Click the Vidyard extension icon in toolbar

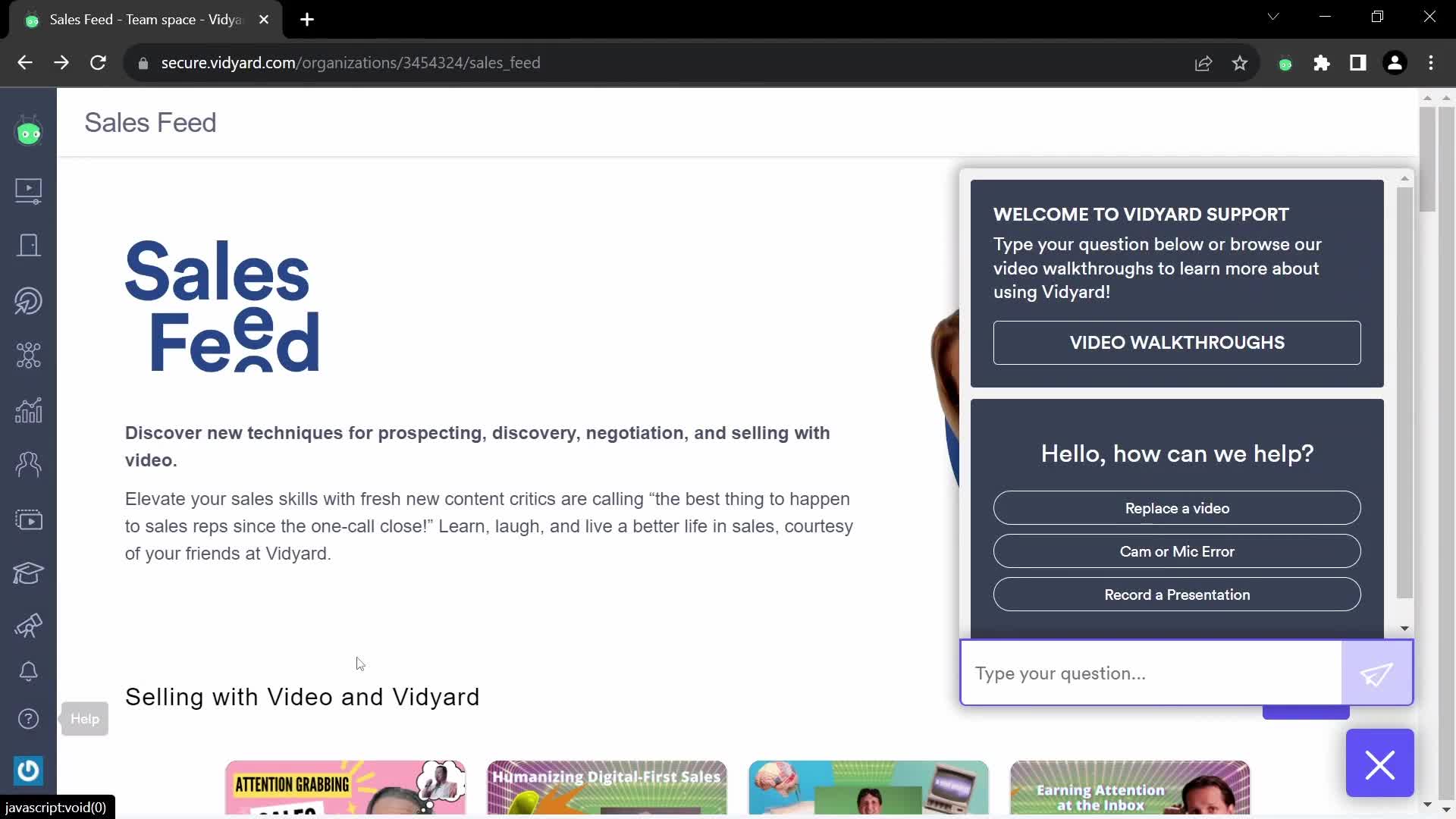coord(1285,64)
